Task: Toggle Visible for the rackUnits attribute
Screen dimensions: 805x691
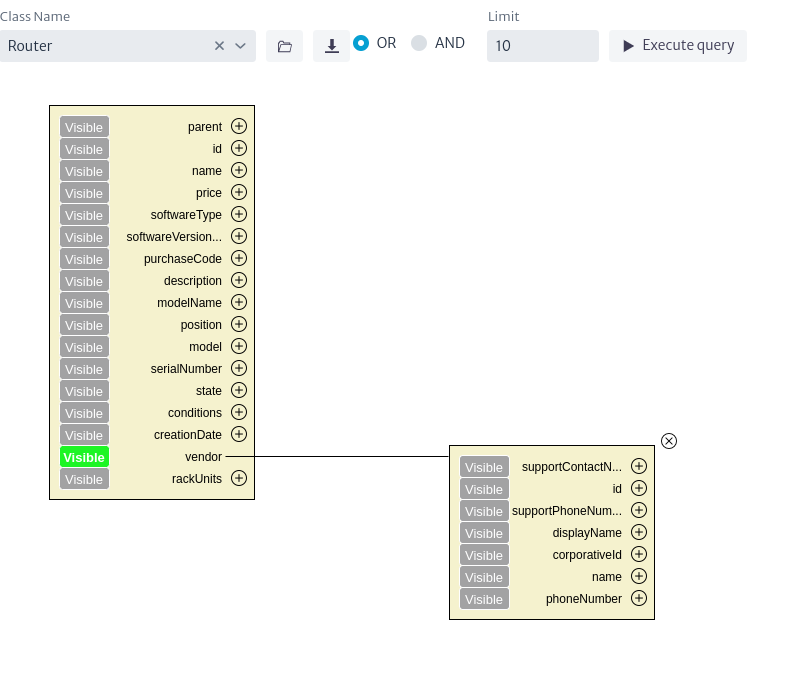Action: point(84,479)
